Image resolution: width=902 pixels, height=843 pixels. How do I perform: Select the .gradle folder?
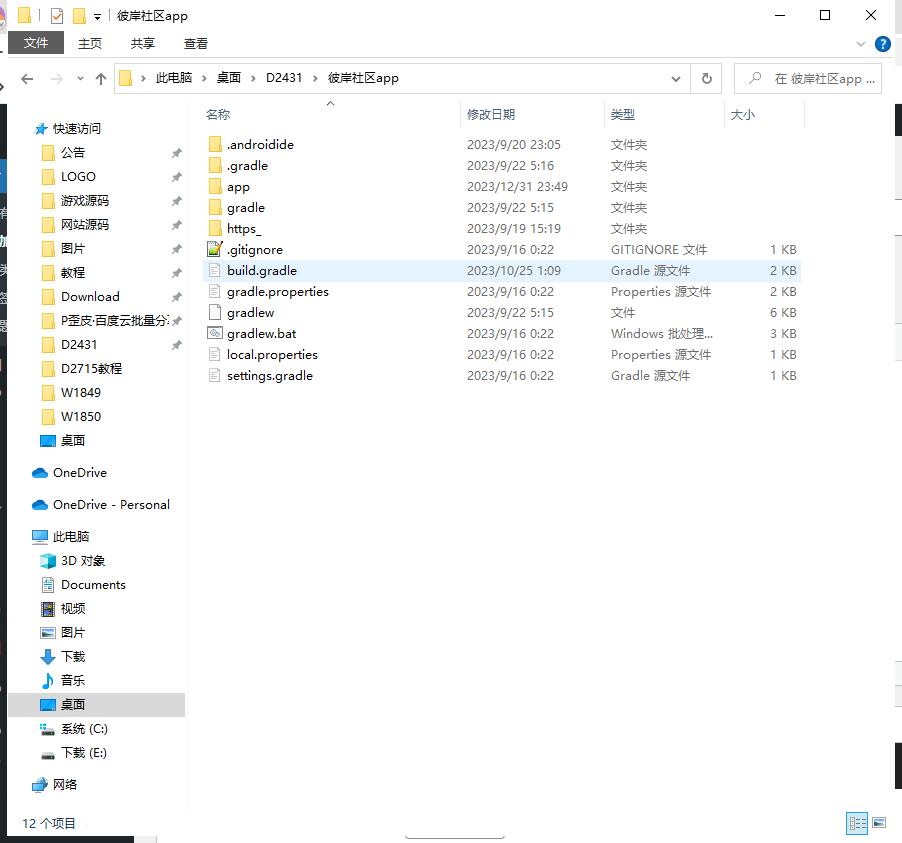502,166
